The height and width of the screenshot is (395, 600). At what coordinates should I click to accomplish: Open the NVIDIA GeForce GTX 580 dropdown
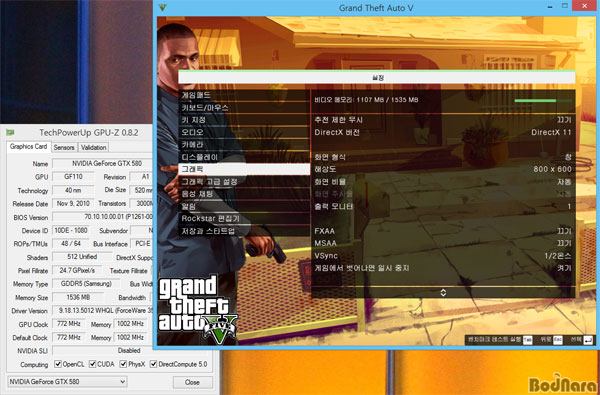click(67, 382)
